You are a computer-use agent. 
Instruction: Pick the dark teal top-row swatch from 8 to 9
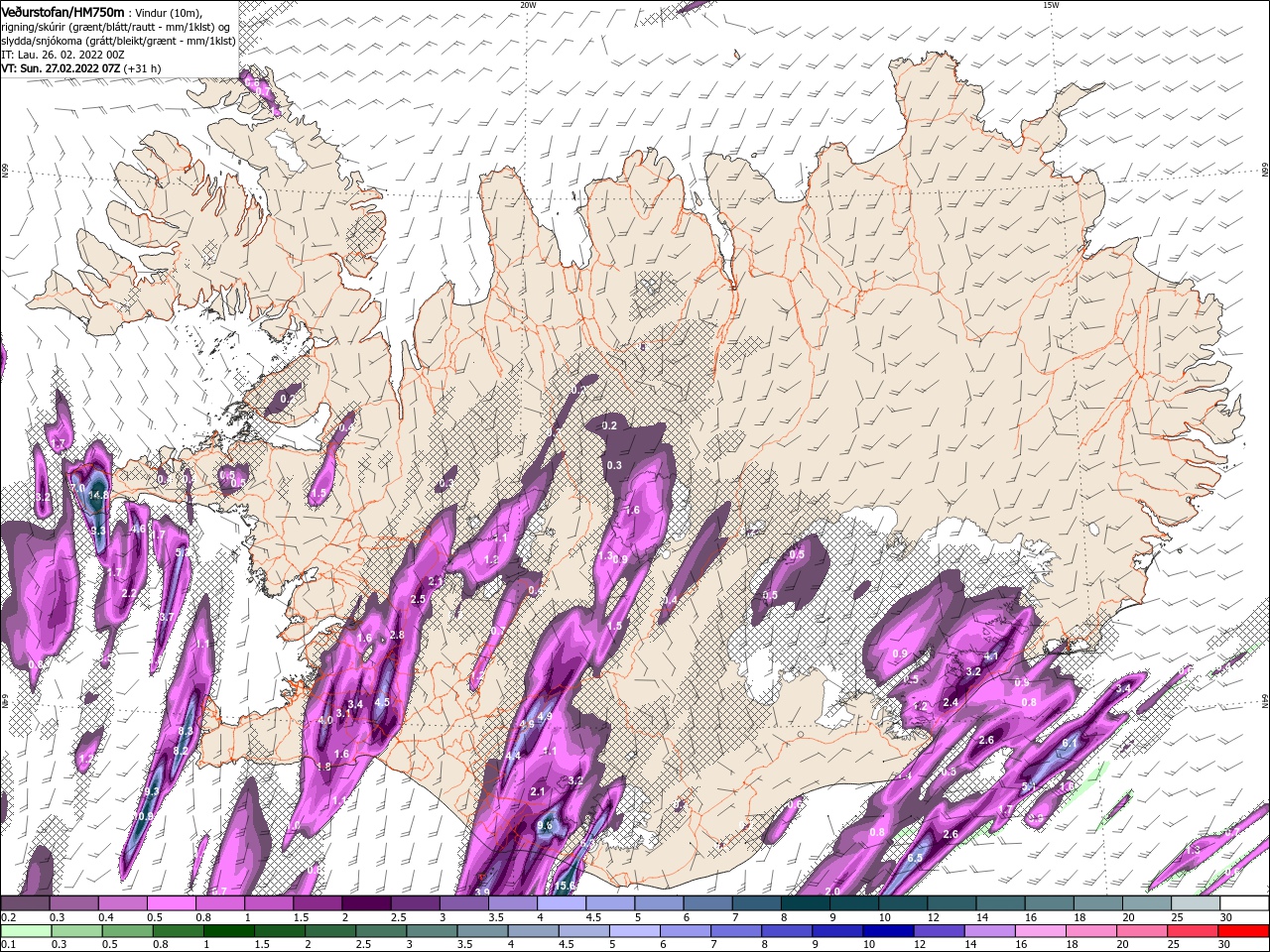(805, 903)
